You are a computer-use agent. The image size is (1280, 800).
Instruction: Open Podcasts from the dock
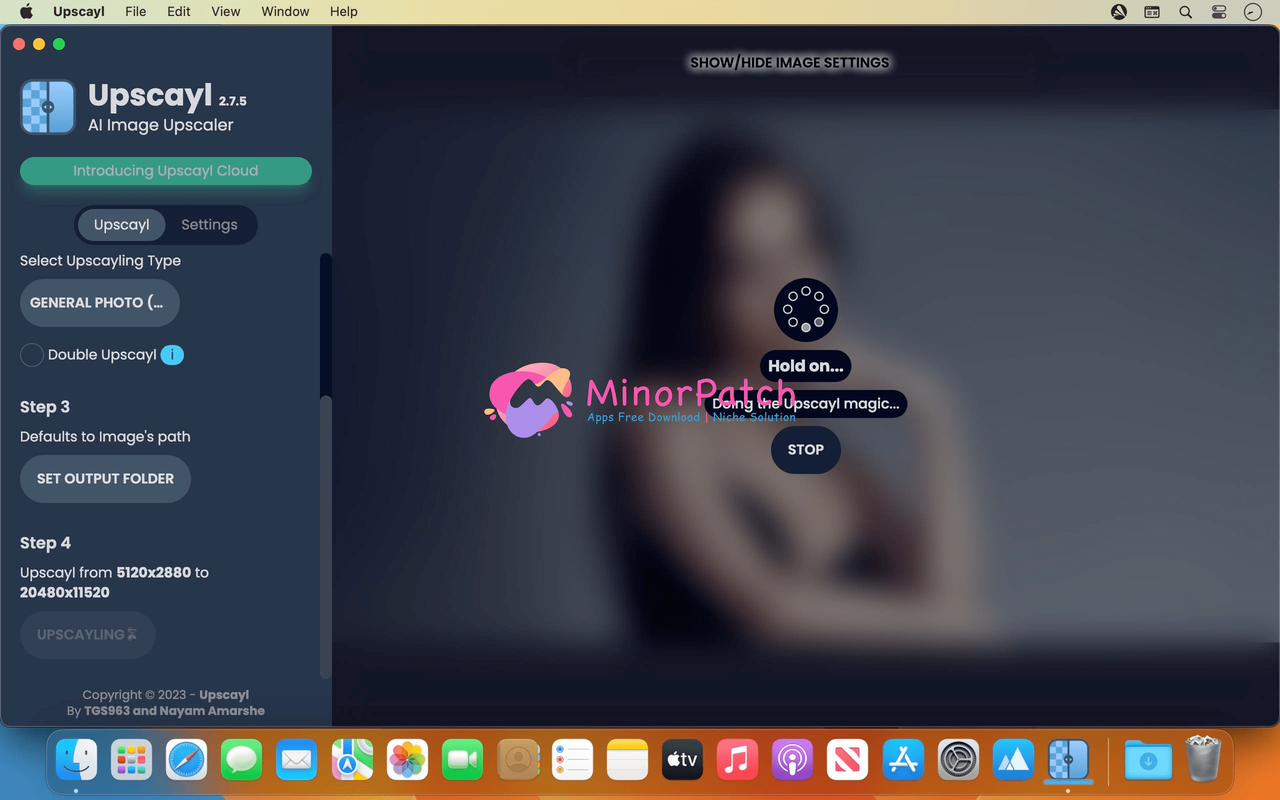pos(793,760)
